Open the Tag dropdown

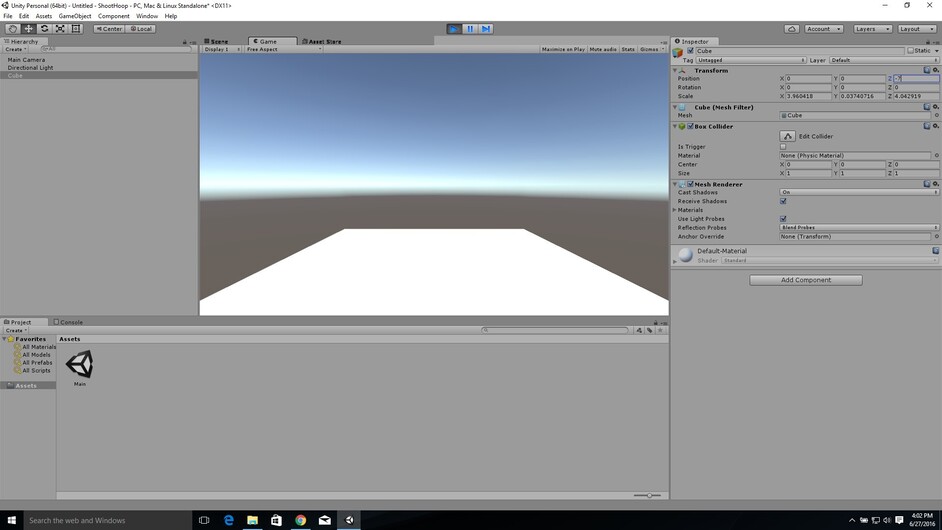pos(751,60)
